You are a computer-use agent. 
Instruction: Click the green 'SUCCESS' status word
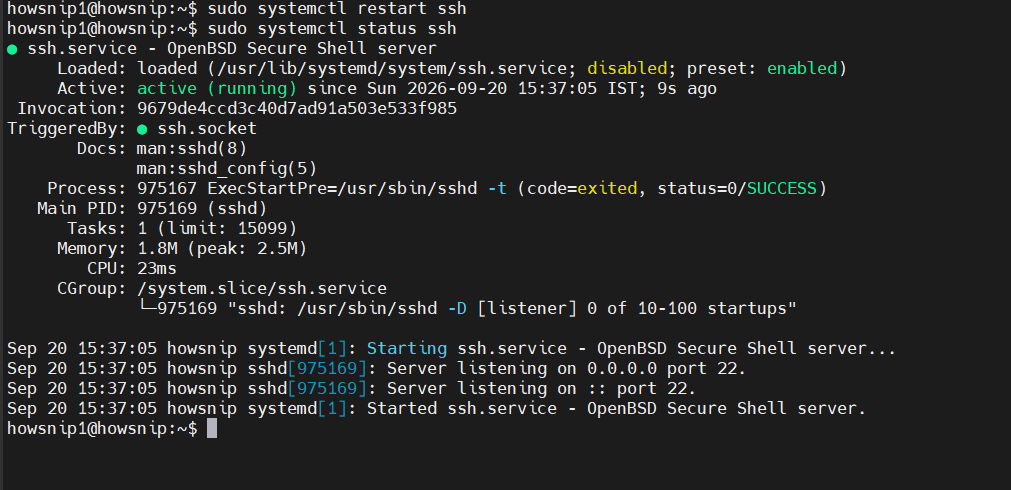click(781, 189)
